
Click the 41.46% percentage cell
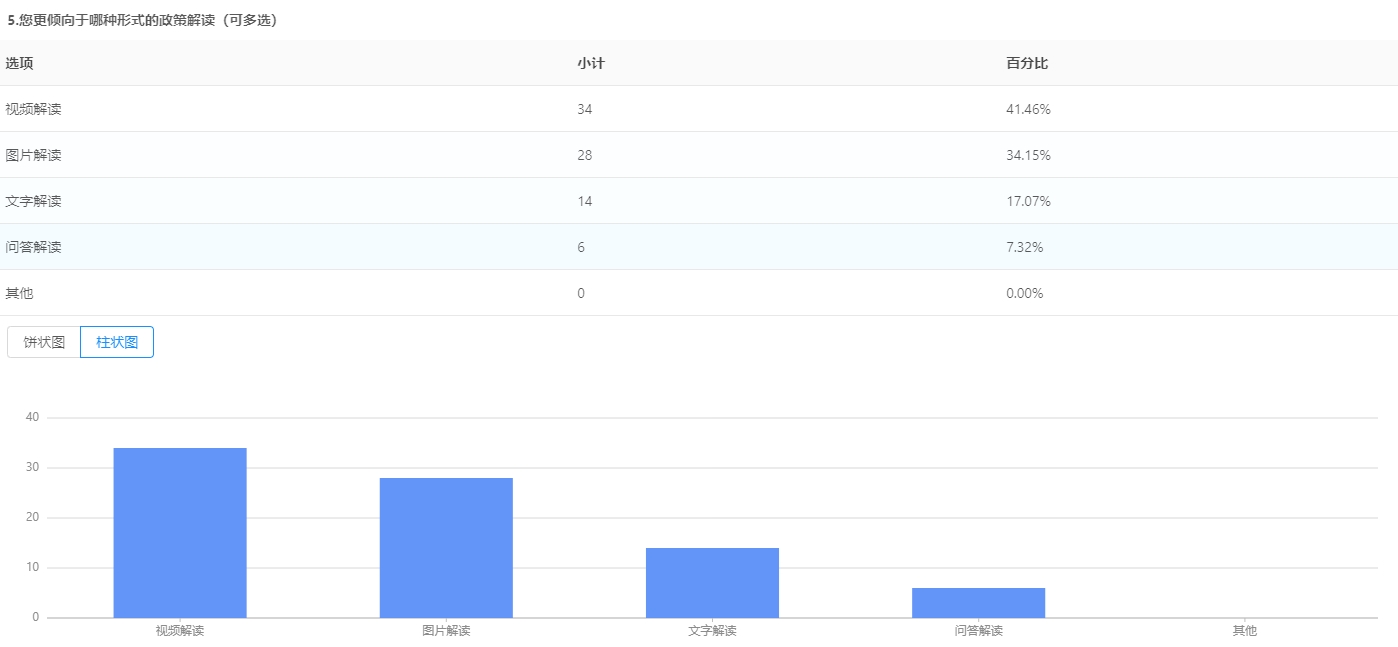click(1028, 109)
